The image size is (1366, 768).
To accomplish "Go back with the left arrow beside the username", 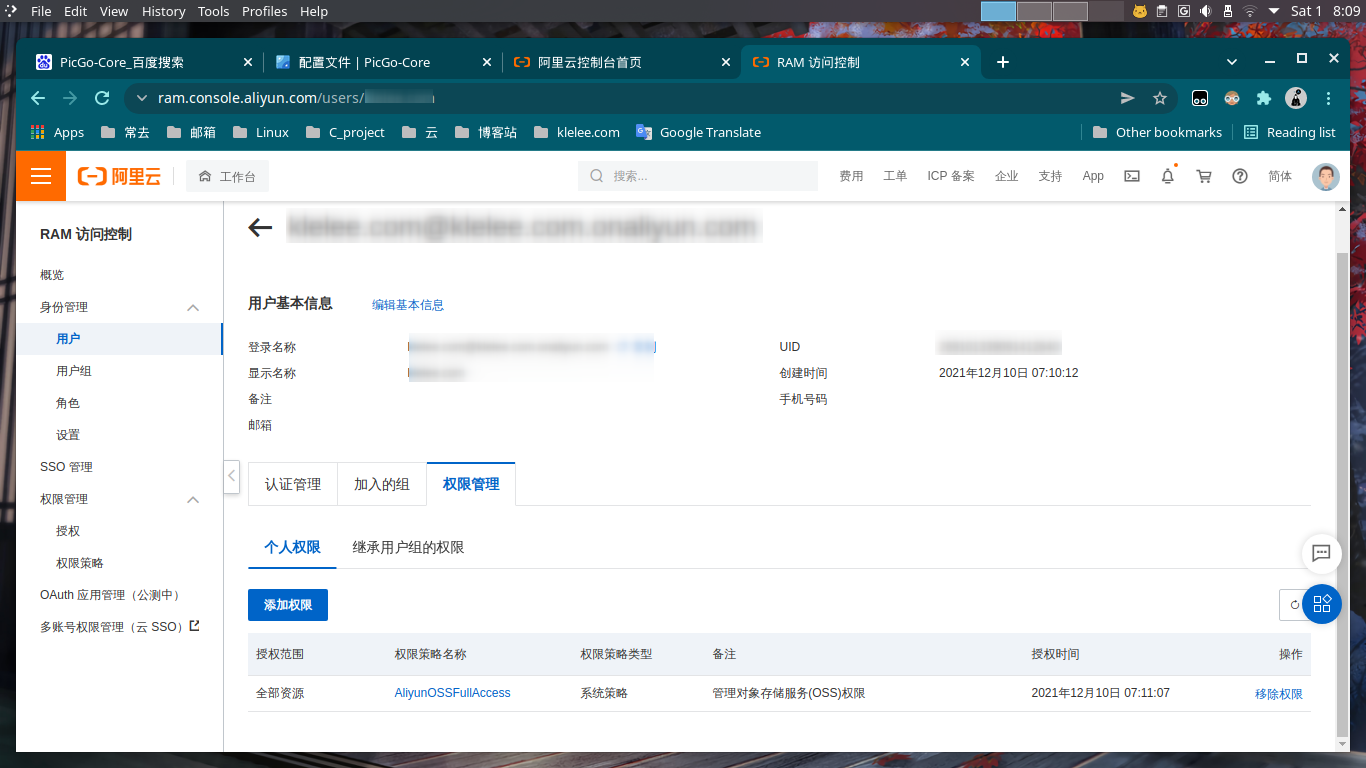I will tap(260, 228).
